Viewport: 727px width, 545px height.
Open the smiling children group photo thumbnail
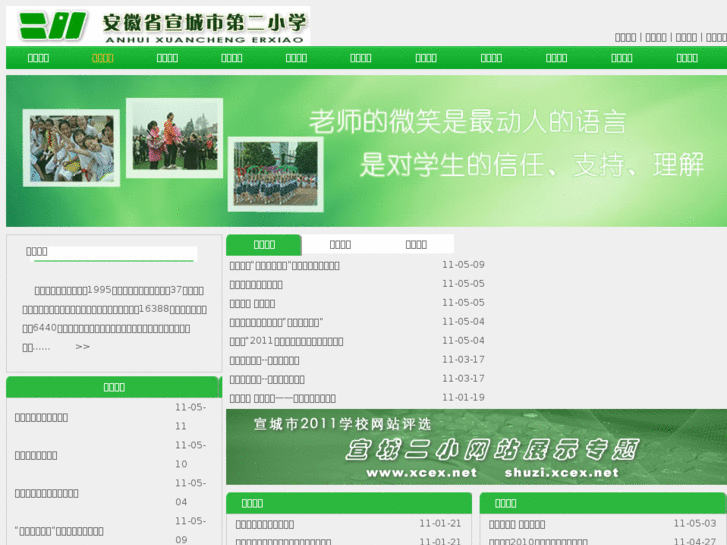pyautogui.click(x=71, y=148)
